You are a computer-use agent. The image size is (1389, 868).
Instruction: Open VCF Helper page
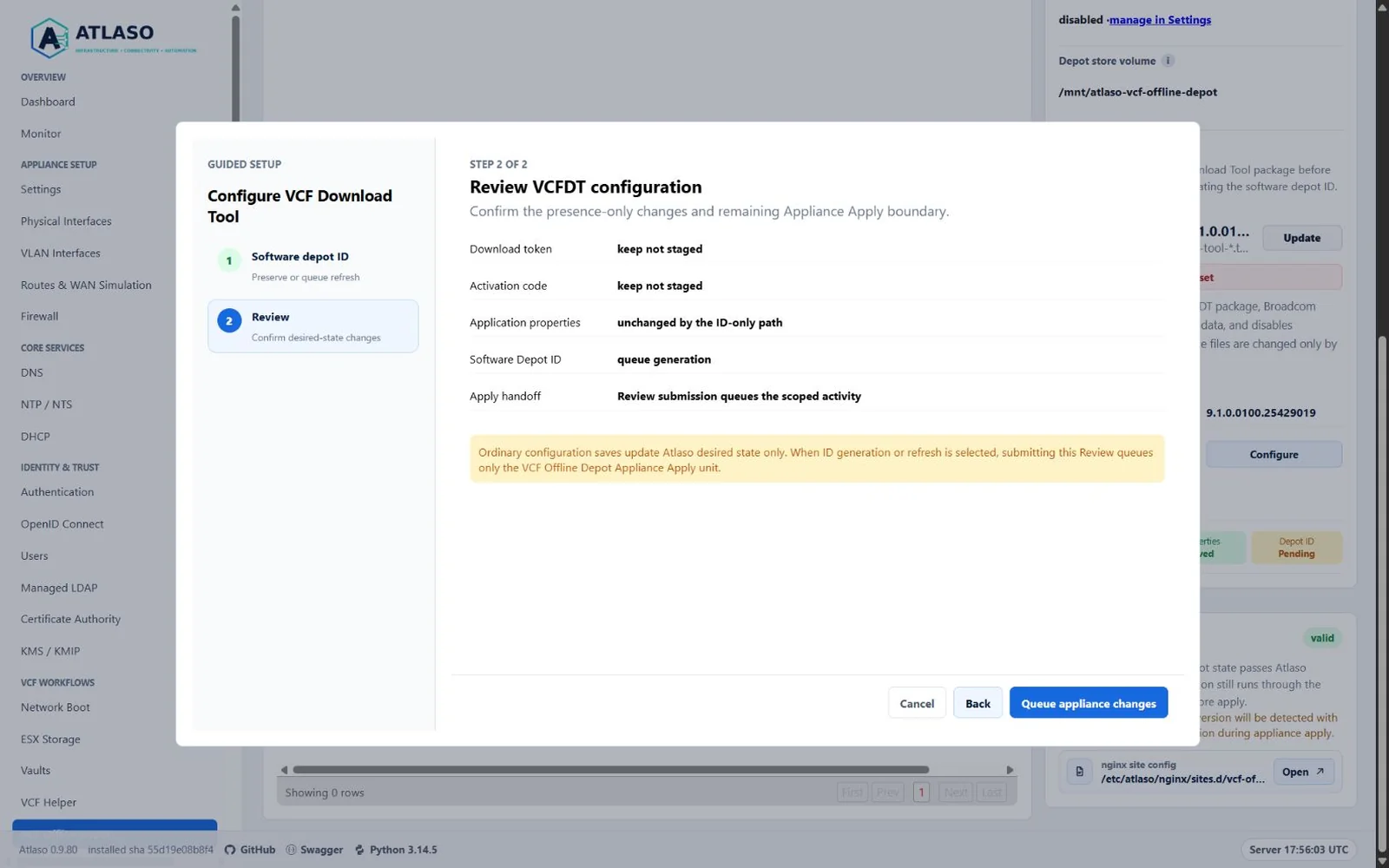pos(49,802)
